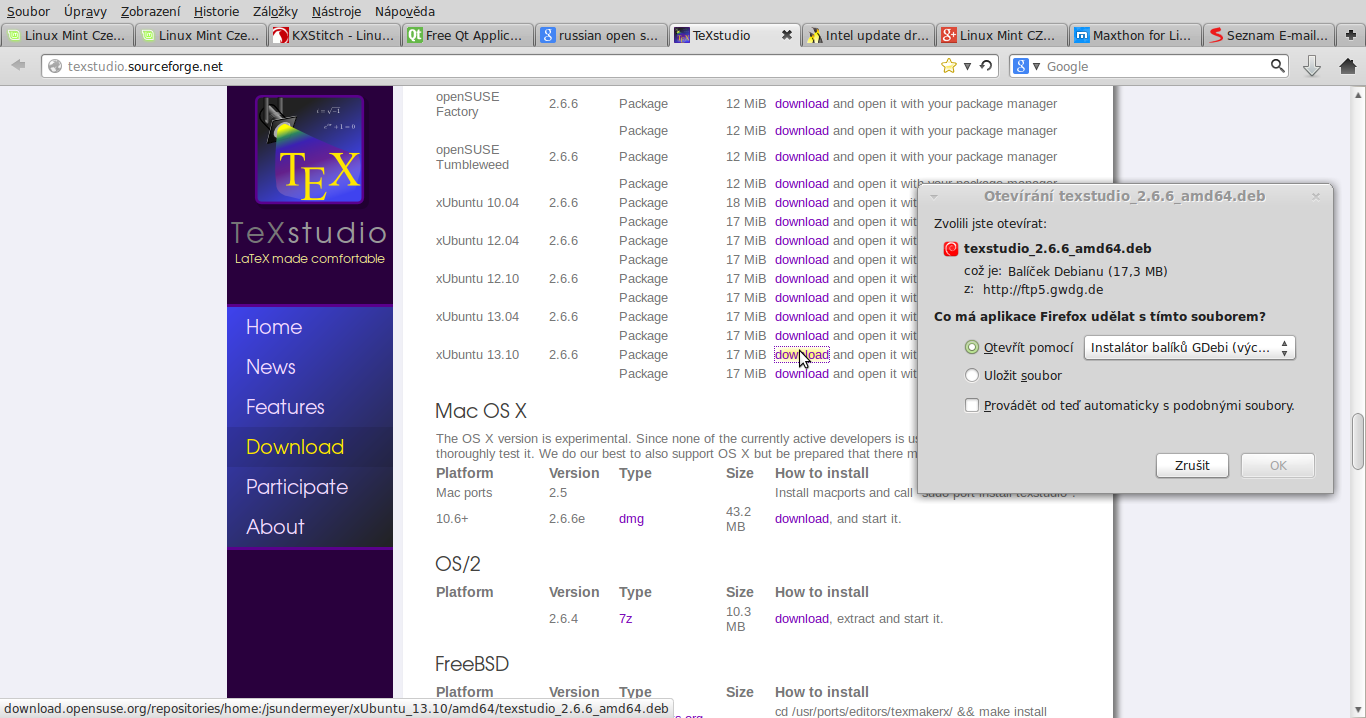
Task: Click the OK button in the dialog
Action: pos(1278,465)
